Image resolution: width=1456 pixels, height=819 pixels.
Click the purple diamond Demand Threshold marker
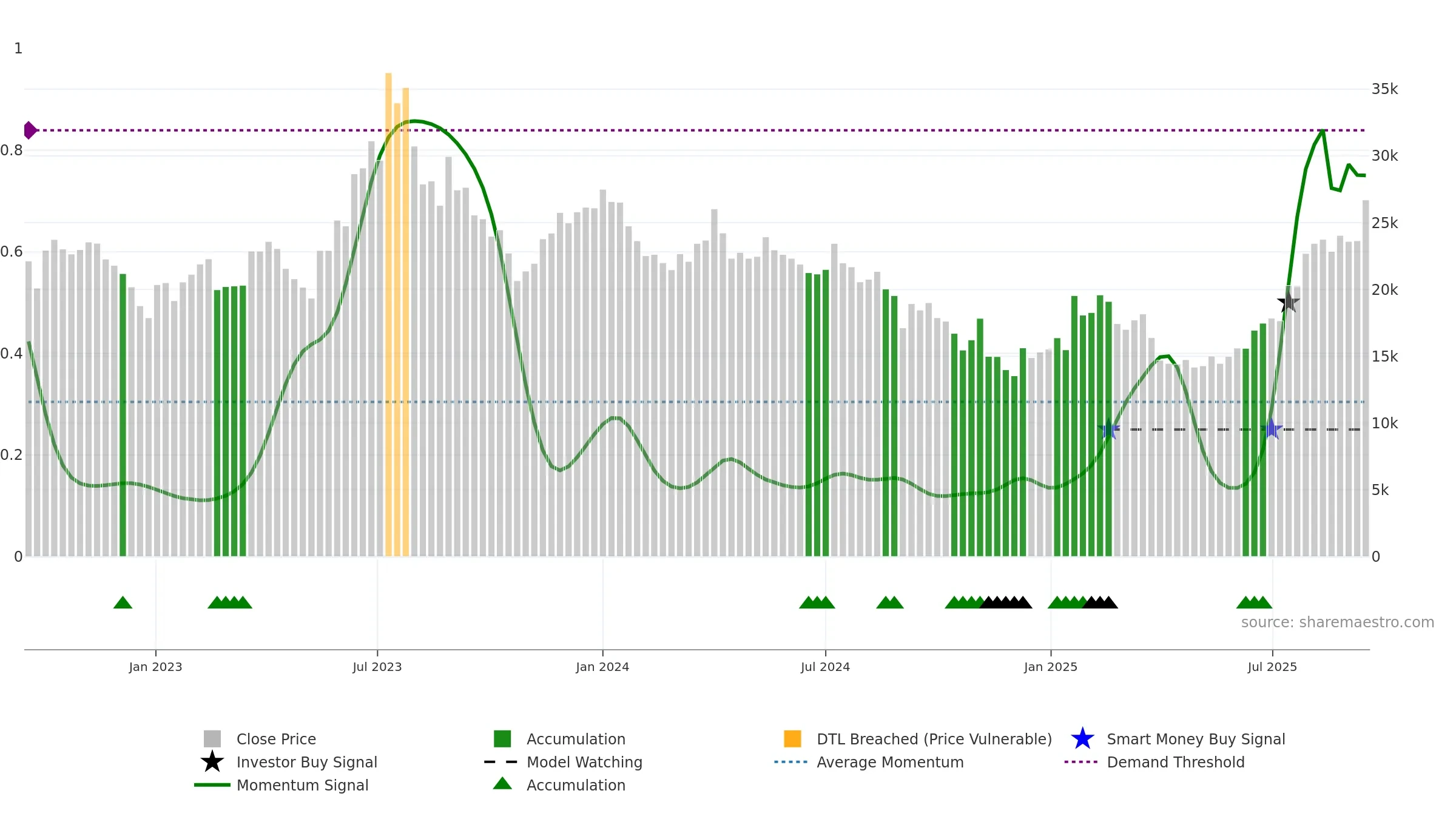point(30,130)
